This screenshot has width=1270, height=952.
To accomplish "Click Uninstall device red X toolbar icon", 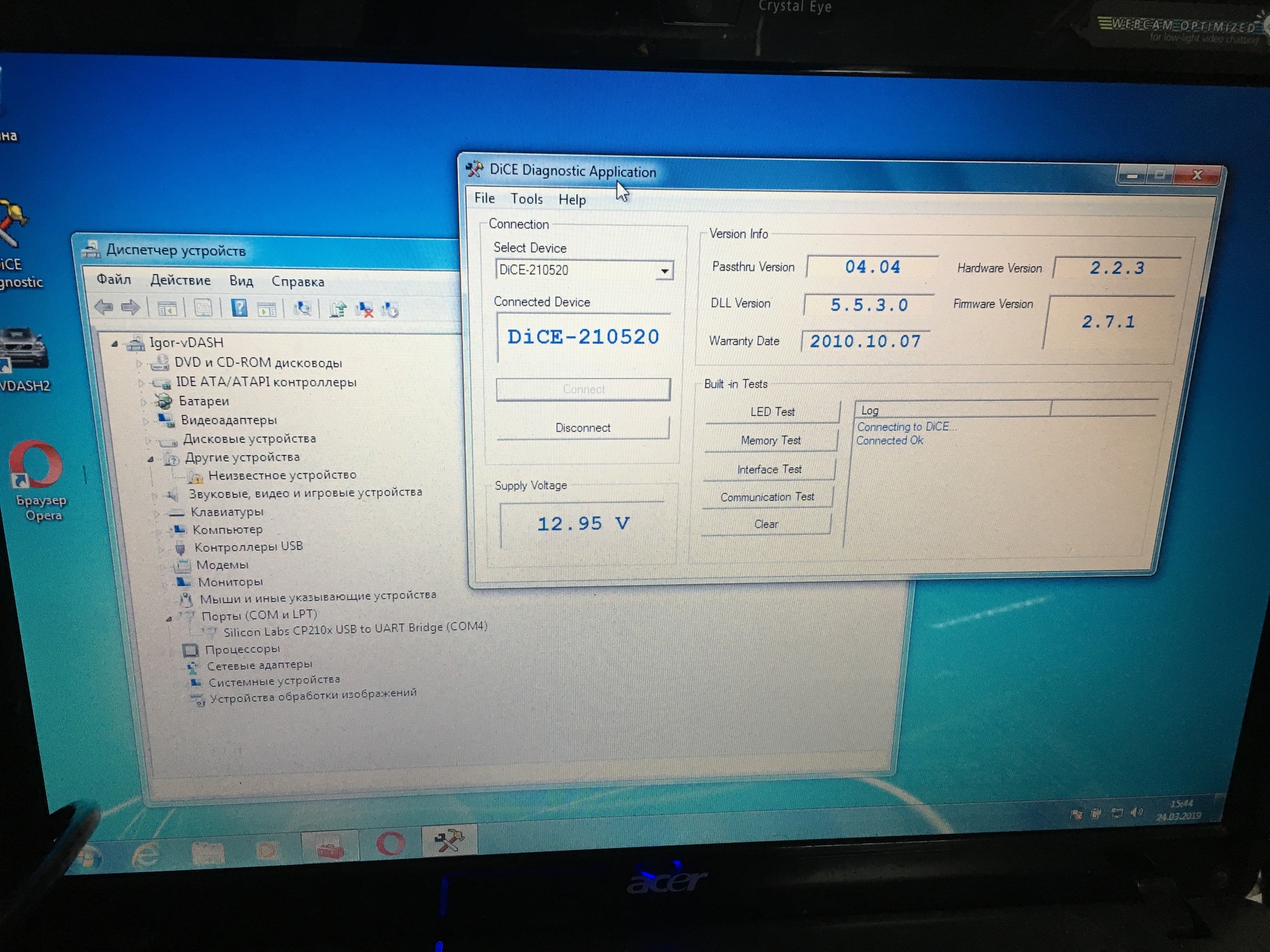I will pyautogui.click(x=364, y=310).
